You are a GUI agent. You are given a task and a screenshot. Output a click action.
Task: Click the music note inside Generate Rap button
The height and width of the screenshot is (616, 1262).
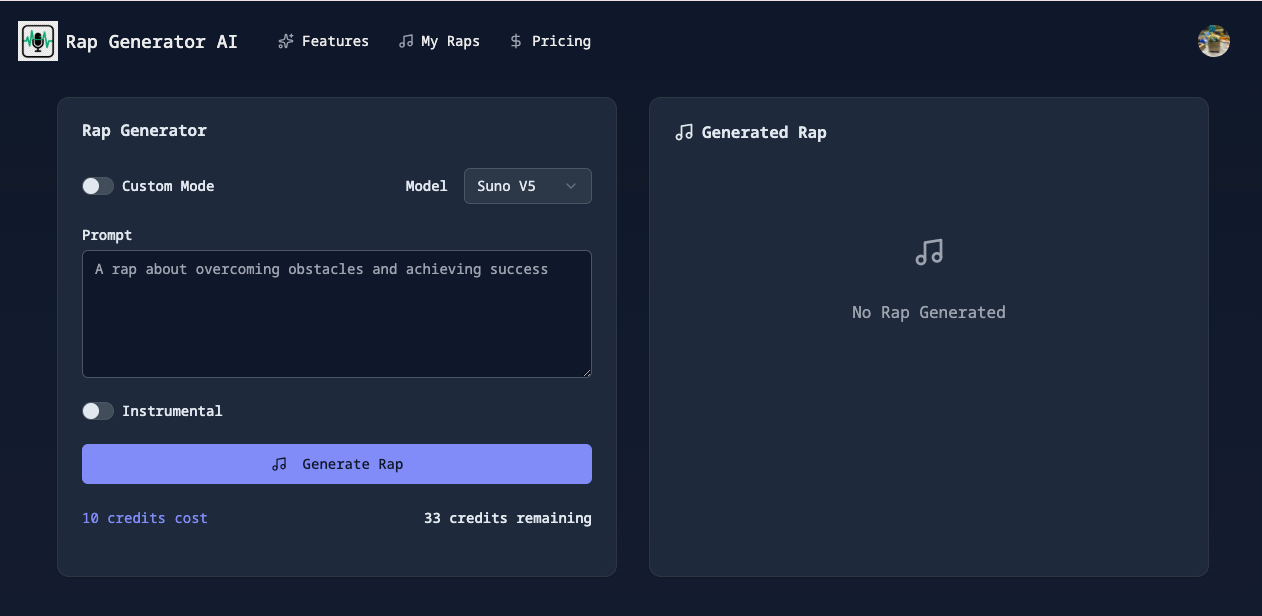(x=279, y=463)
